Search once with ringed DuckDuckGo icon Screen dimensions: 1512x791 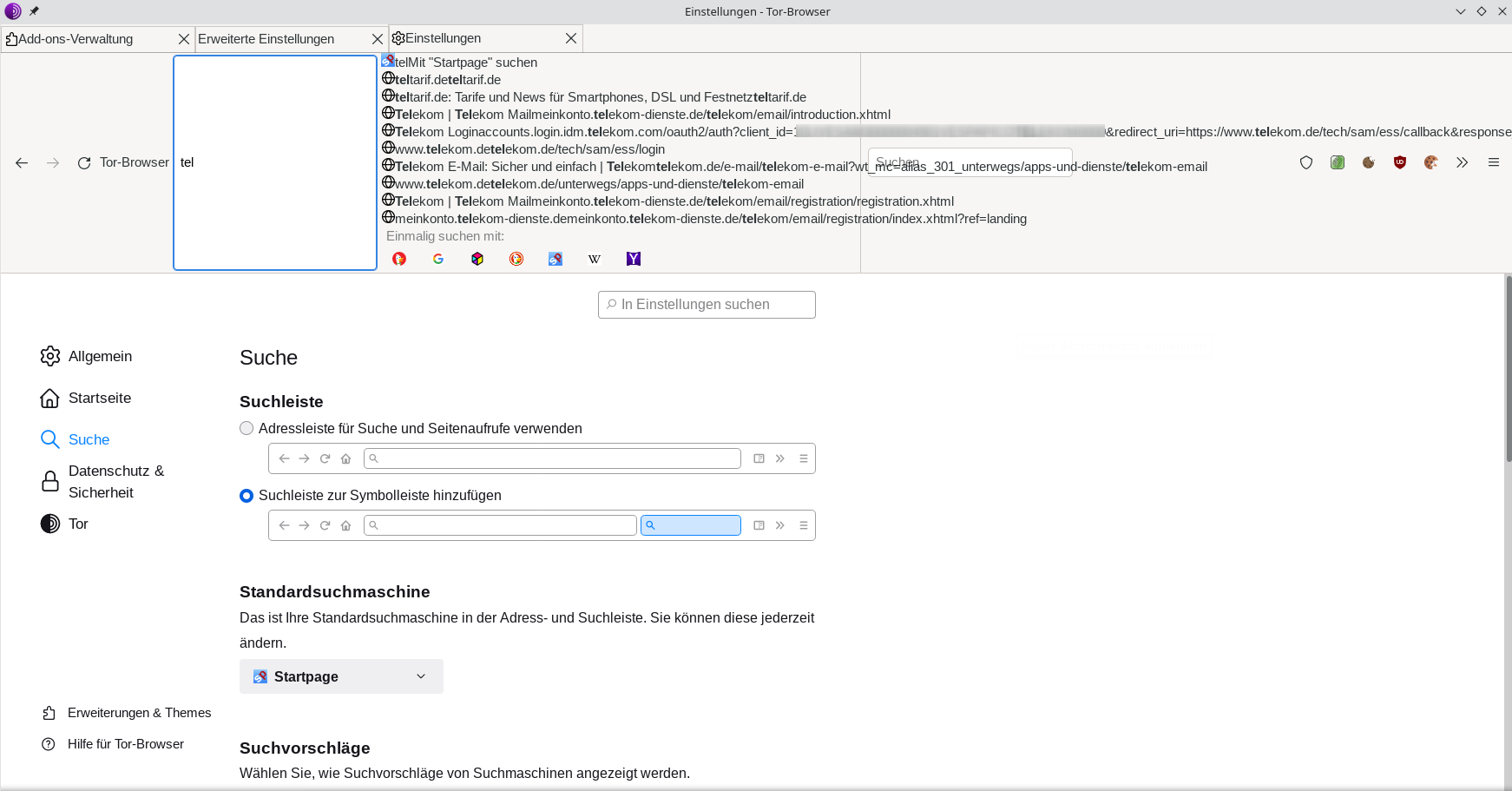[x=516, y=259]
